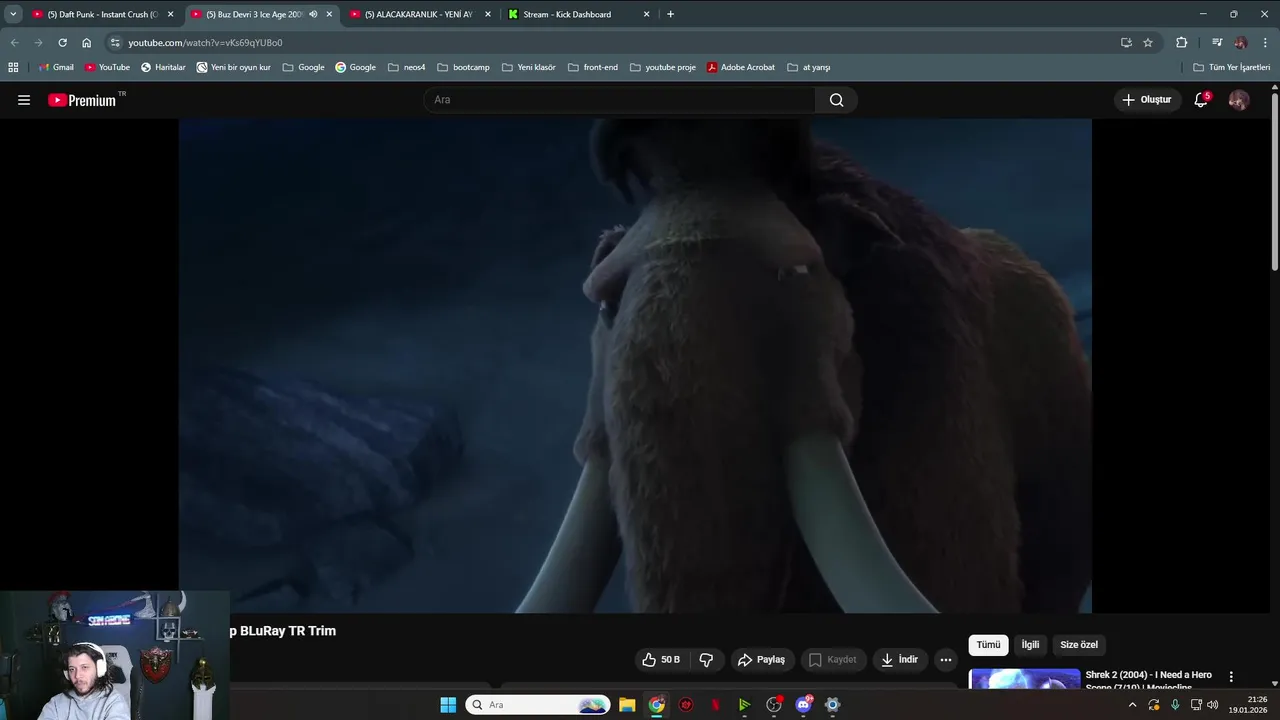Click the Paylaş share button

click(761, 660)
